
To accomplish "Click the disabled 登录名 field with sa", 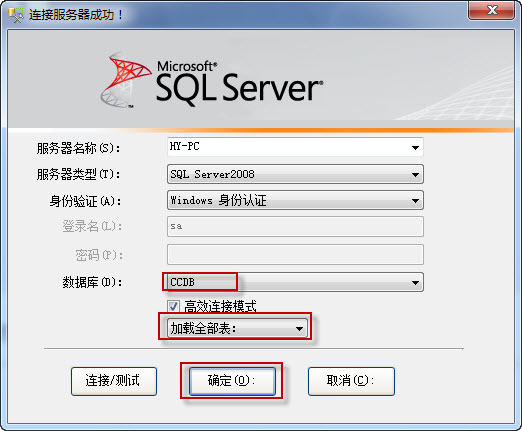I will click(x=295, y=226).
